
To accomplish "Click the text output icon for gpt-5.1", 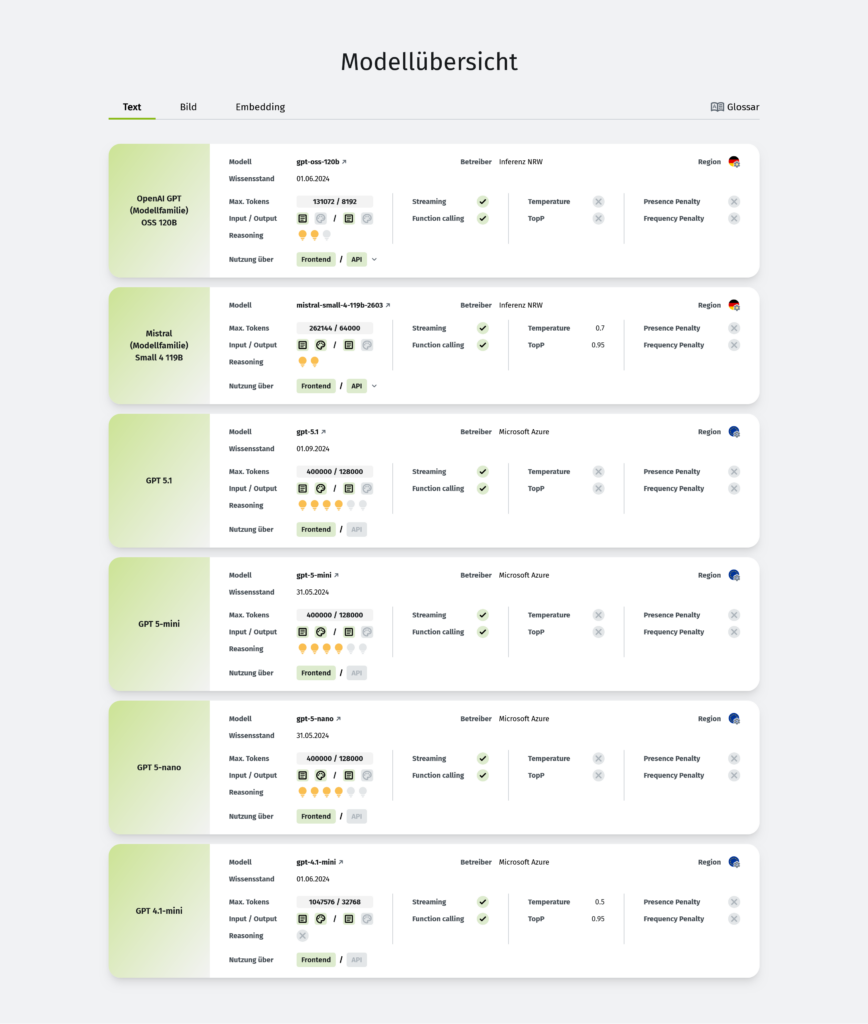I will pyautogui.click(x=349, y=489).
